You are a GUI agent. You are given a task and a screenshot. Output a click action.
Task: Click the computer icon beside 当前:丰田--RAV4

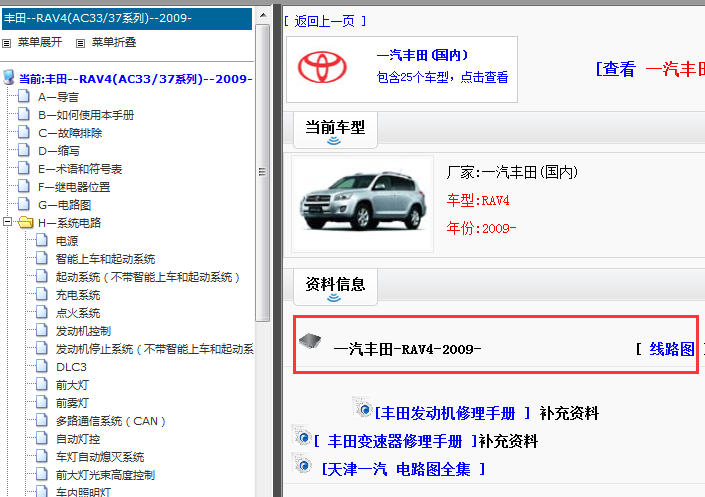pos(9,77)
